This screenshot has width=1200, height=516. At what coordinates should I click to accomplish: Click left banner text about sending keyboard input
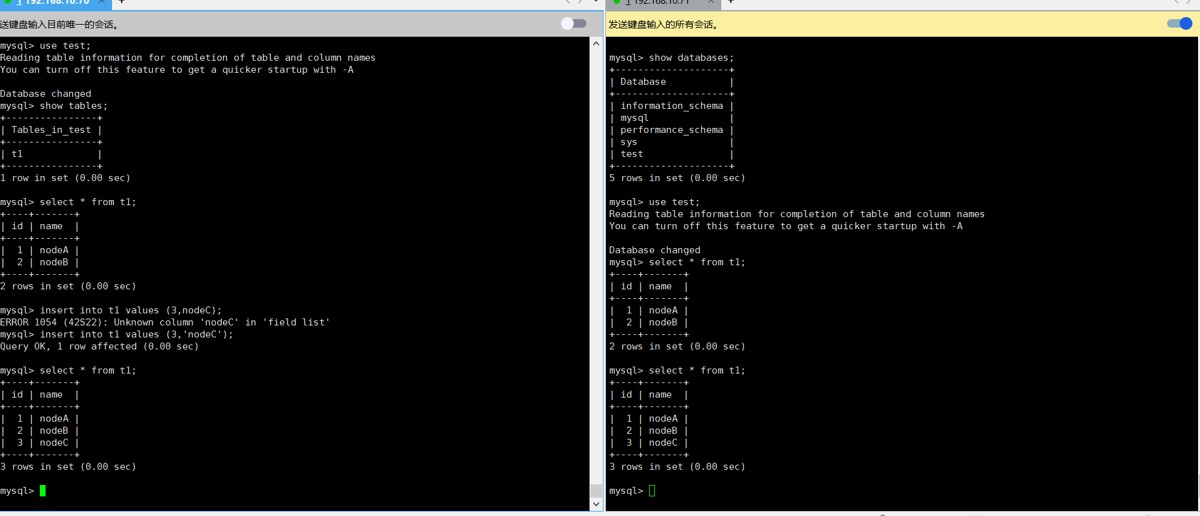click(60, 24)
